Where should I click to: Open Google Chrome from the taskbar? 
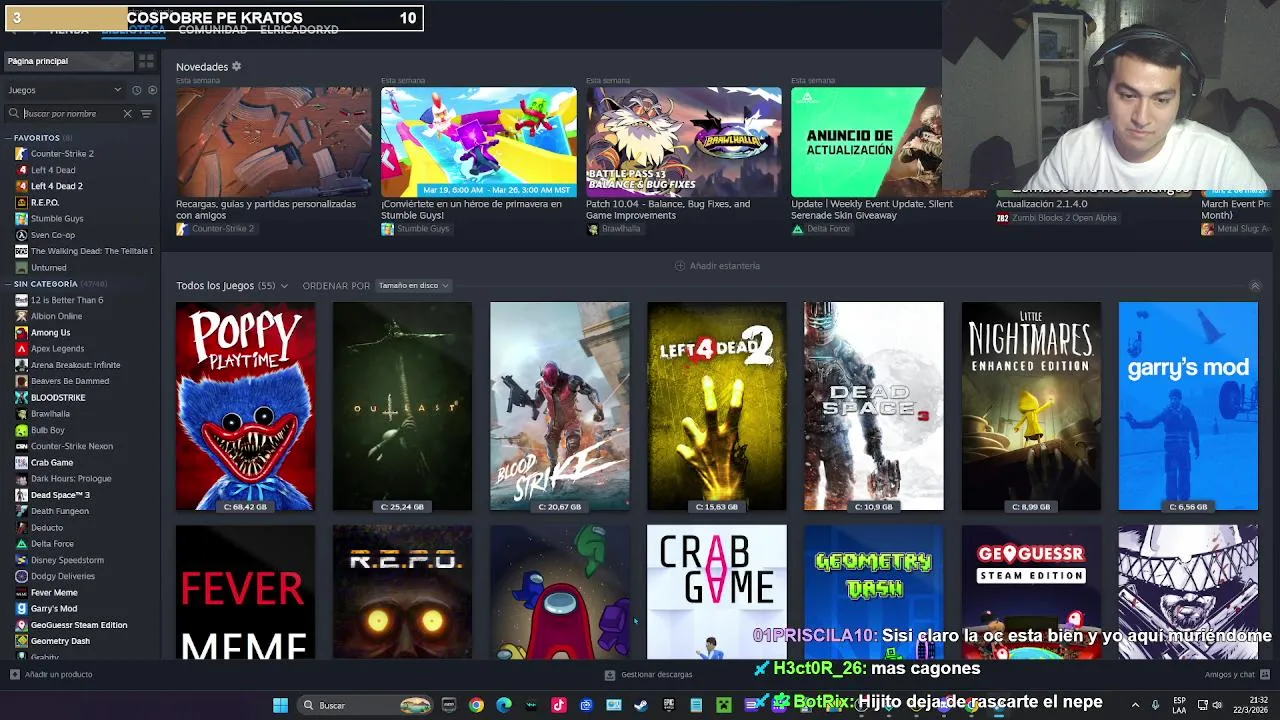click(476, 705)
